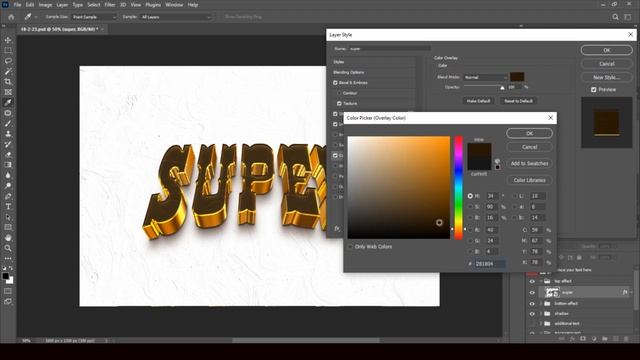The width and height of the screenshot is (640, 360).
Task: Hide the top effect group layer
Action: [x=532, y=282]
